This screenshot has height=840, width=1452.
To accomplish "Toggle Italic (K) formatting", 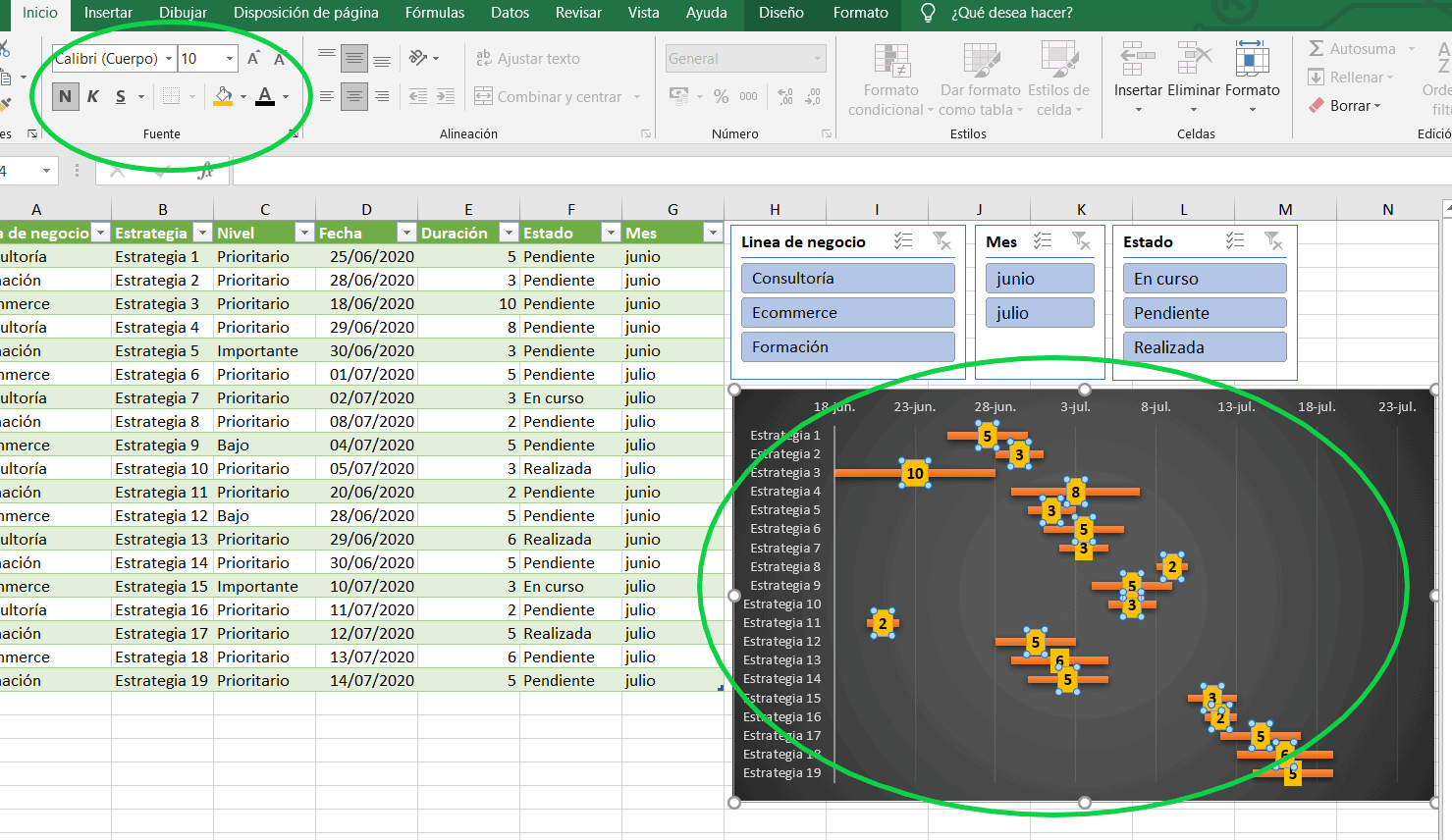I will point(93,96).
